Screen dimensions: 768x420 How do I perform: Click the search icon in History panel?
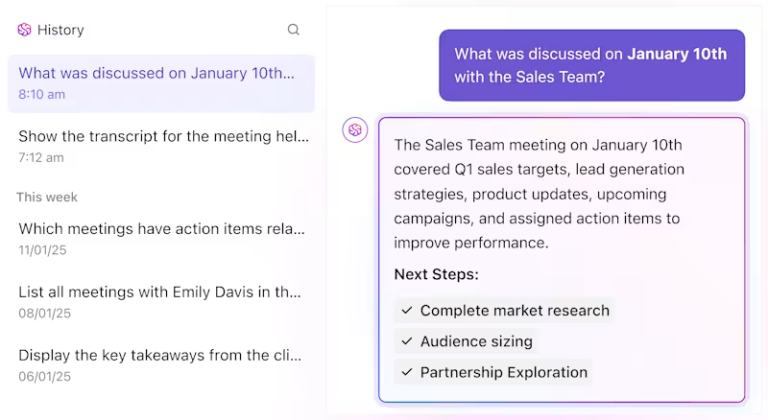(x=293, y=30)
